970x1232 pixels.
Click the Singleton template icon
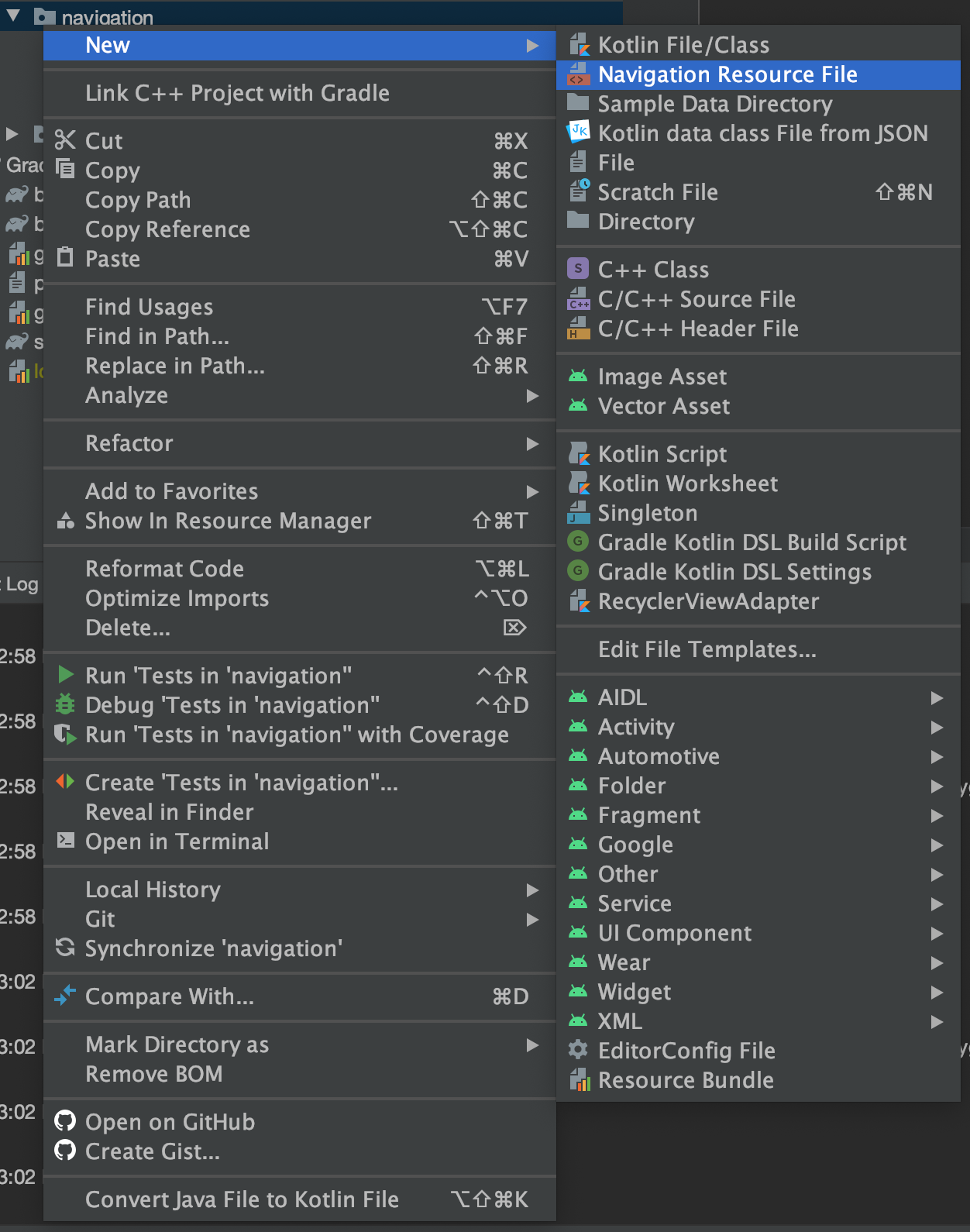[579, 512]
